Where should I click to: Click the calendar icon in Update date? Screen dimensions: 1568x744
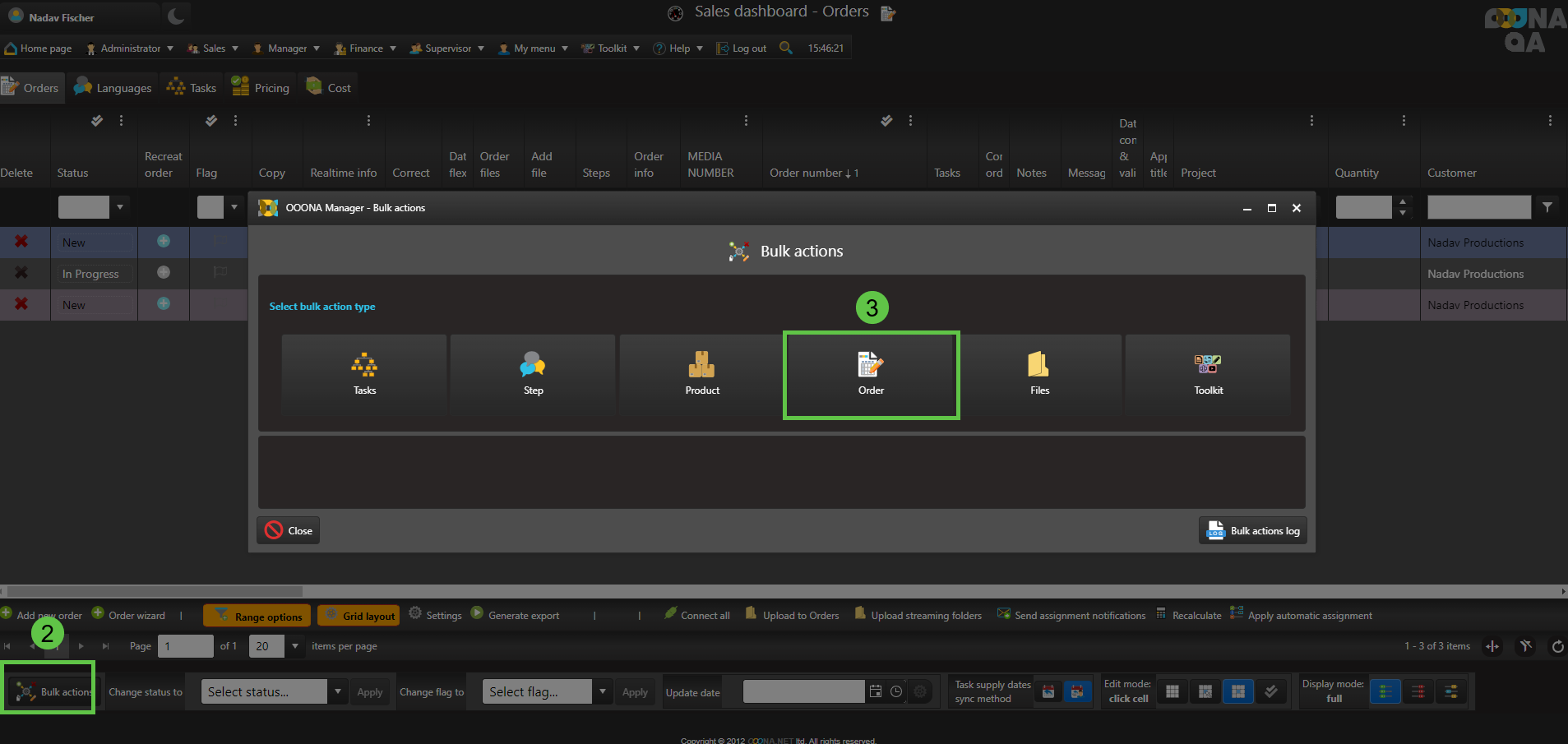click(876, 692)
